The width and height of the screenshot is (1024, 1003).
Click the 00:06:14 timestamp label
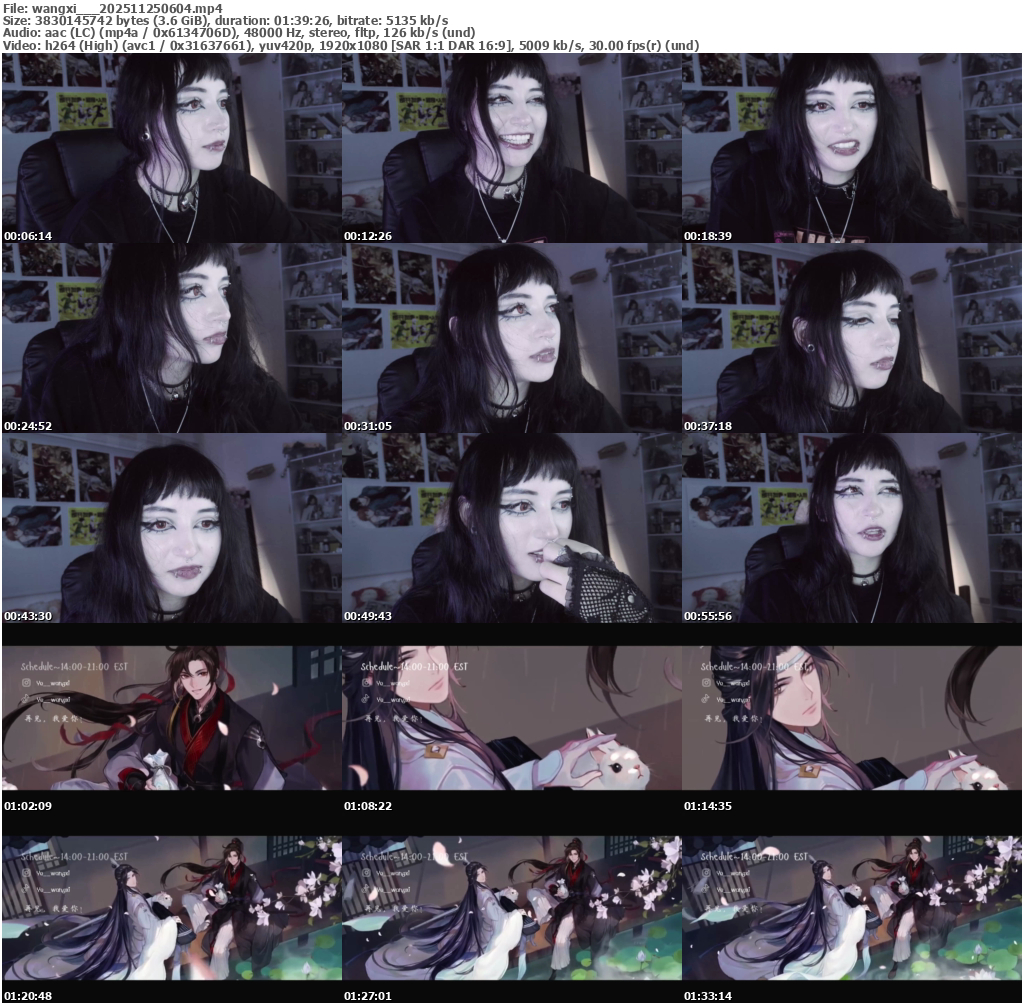pyautogui.click(x=27, y=236)
